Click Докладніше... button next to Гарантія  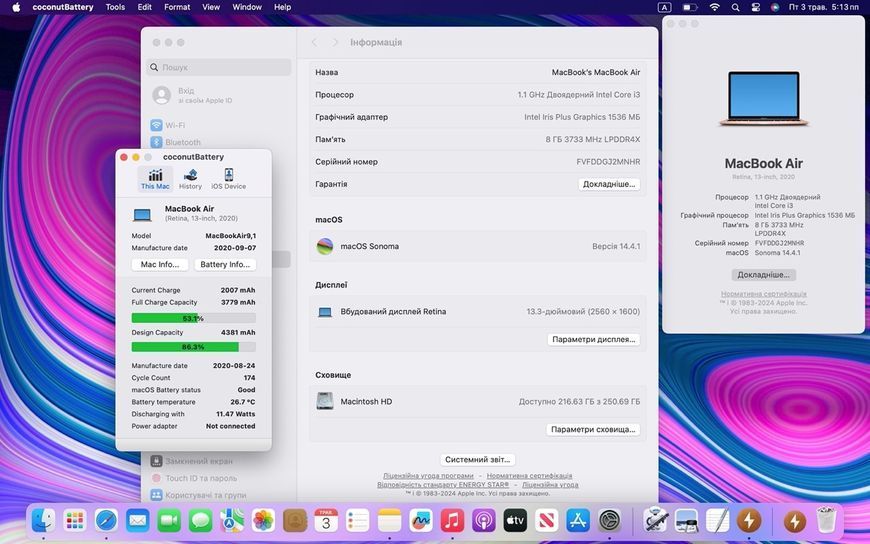click(609, 184)
